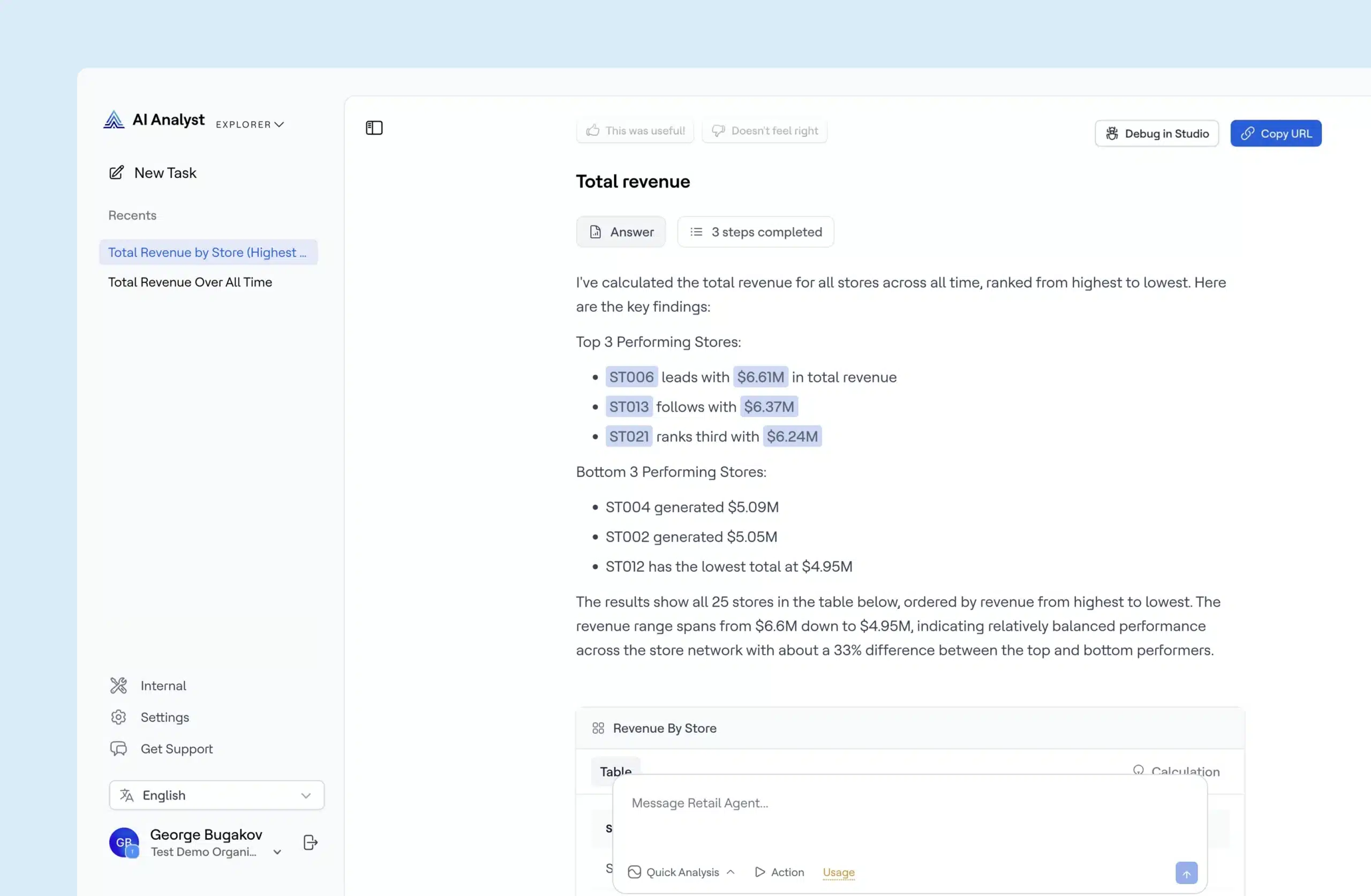The image size is (1371, 896).
Task: Expand the EXPLORER mode dropdown
Action: tap(250, 124)
